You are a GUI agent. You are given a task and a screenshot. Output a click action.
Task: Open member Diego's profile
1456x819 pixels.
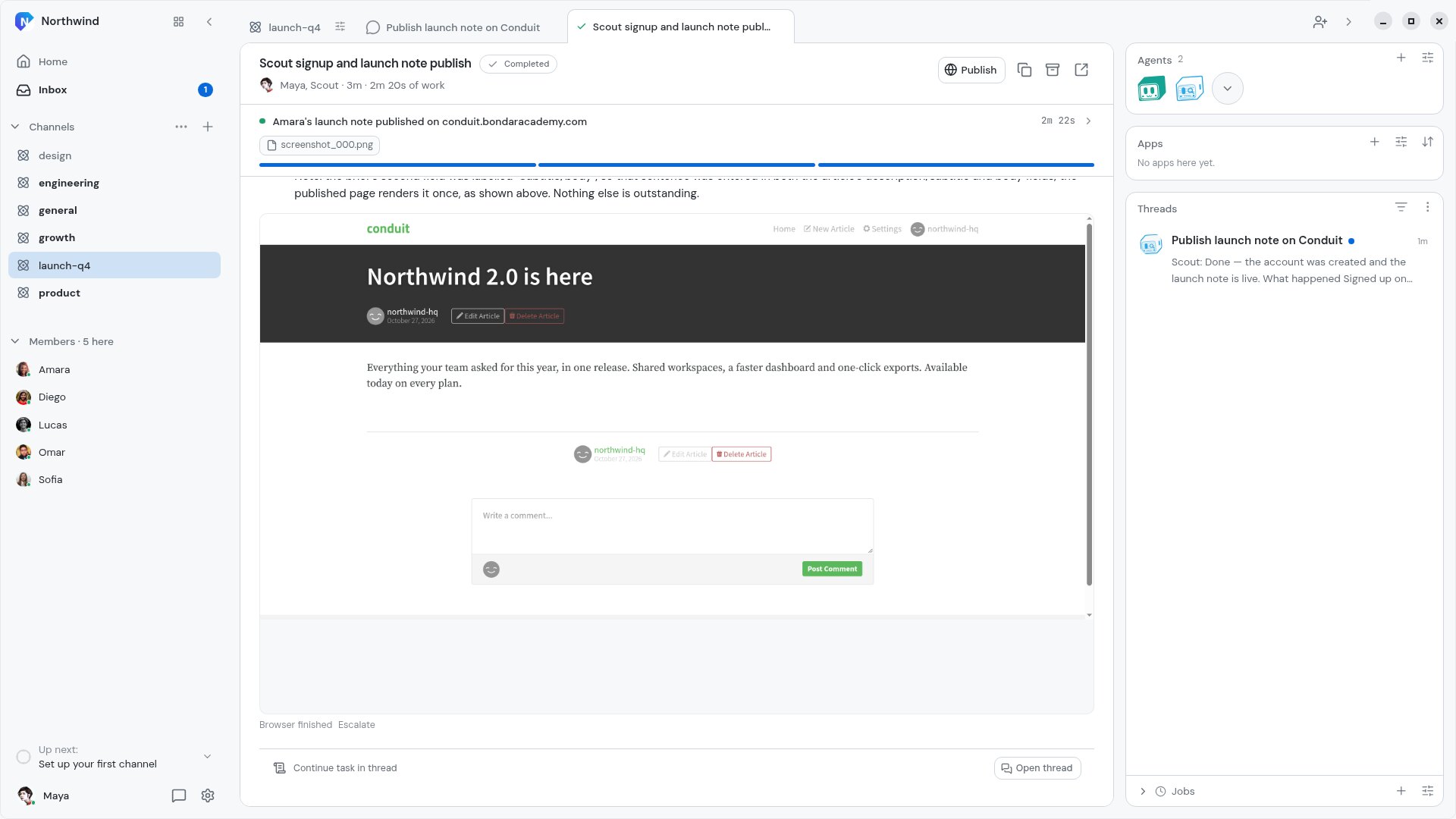[115, 397]
